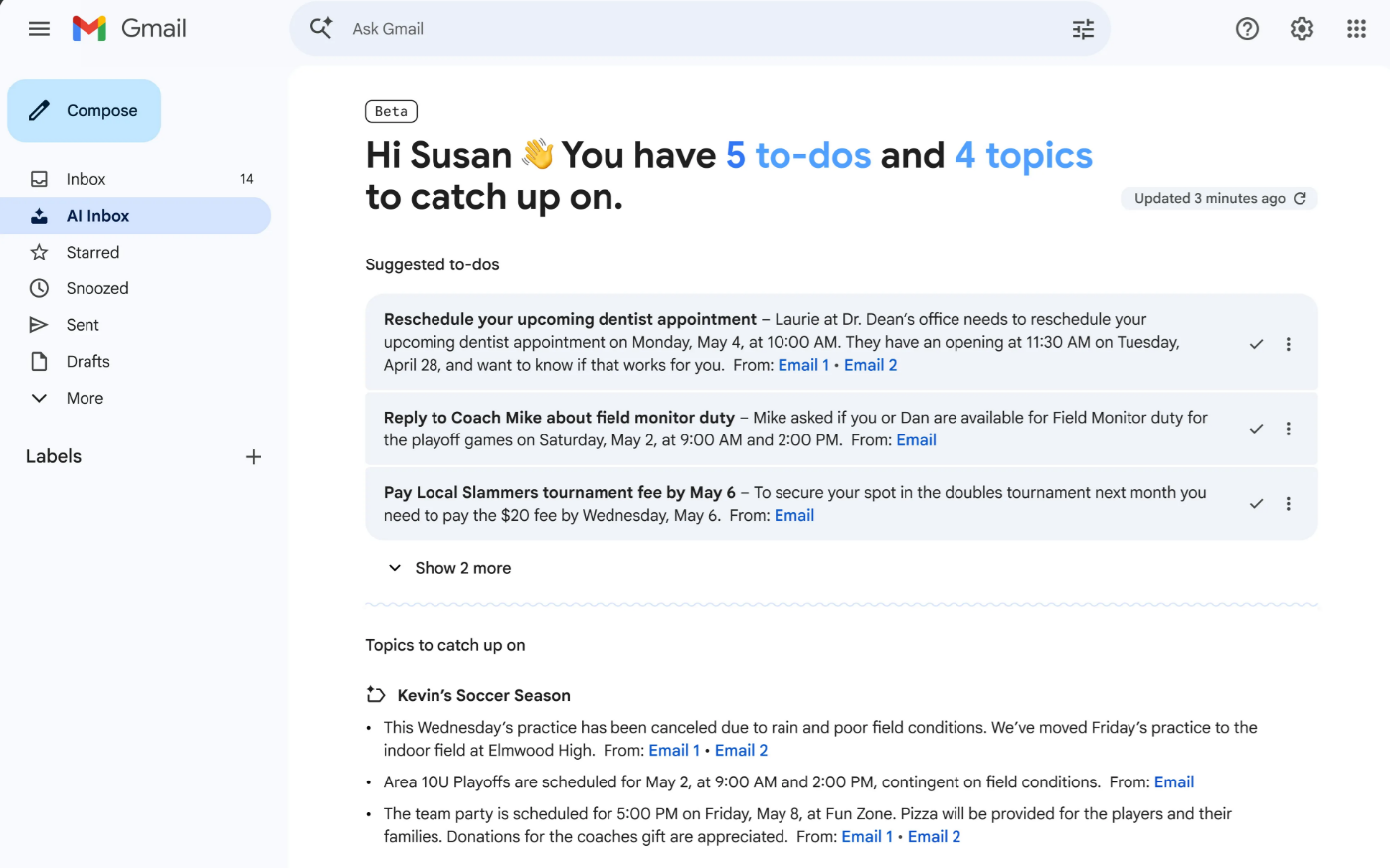The image size is (1390, 868).
Task: Open the Google apps grid icon
Action: click(1356, 29)
